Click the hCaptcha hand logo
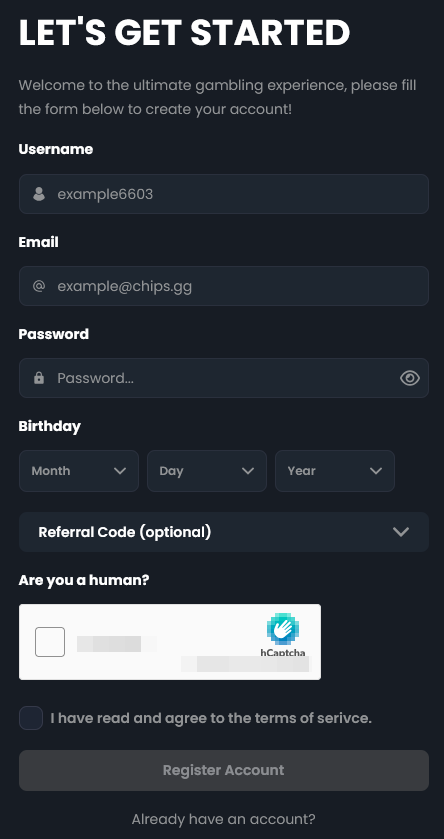 click(x=283, y=629)
